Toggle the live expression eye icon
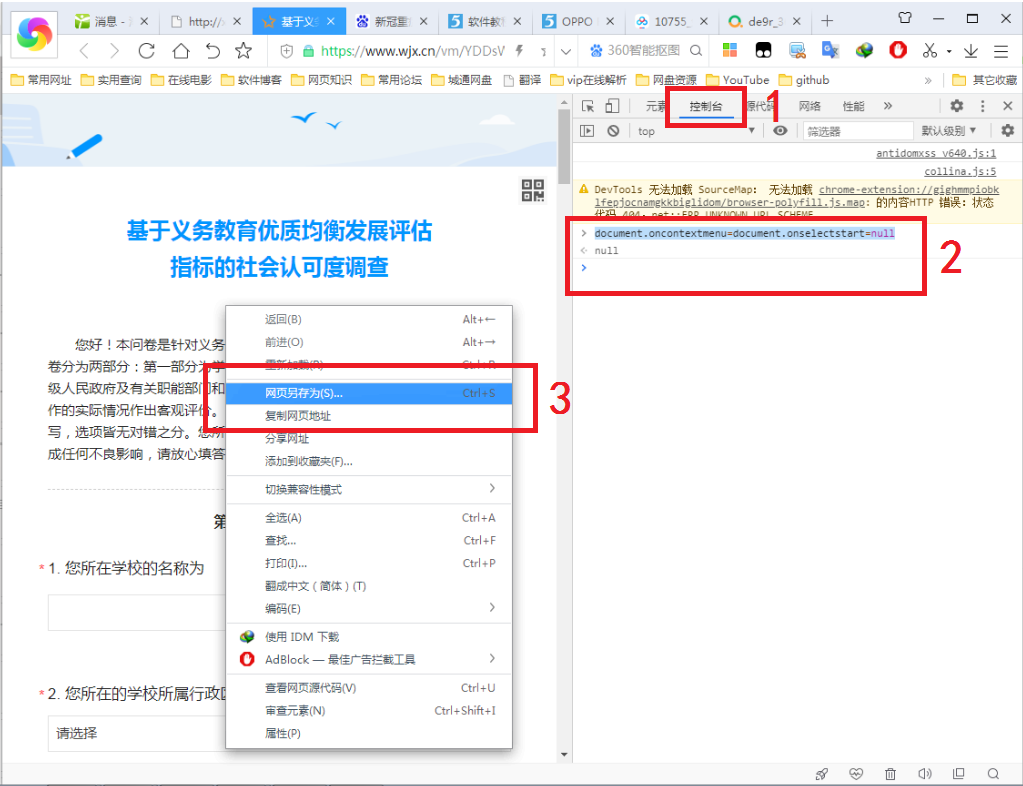Image resolution: width=1023 pixels, height=786 pixels. (779, 129)
